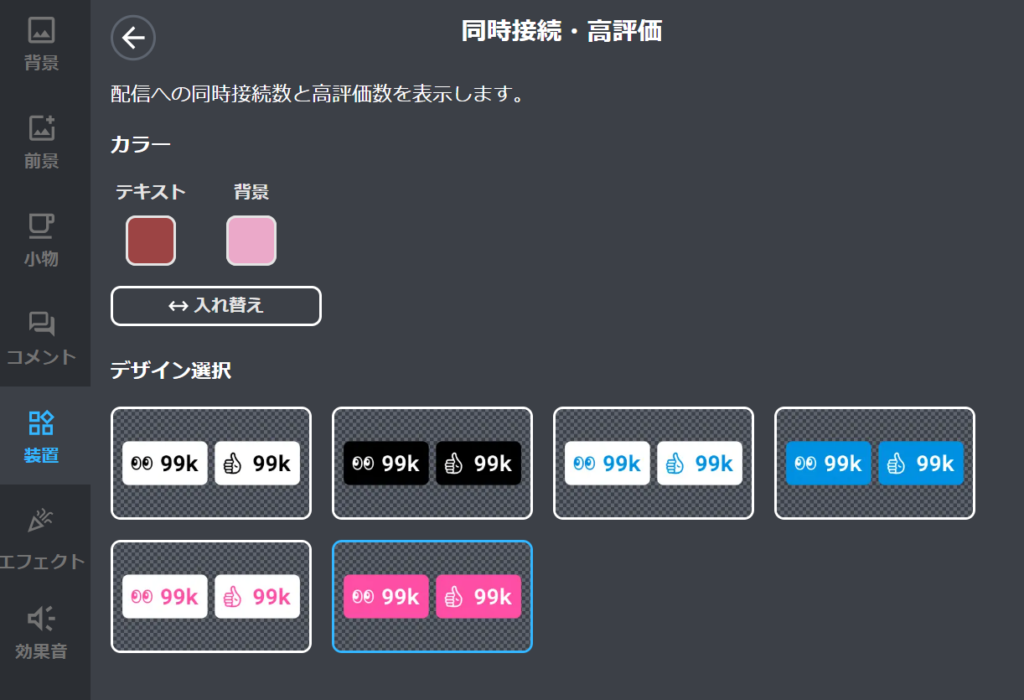This screenshot has height=700, width=1024.
Task: Click the デザイン選択 section heading
Action: pos(171,371)
